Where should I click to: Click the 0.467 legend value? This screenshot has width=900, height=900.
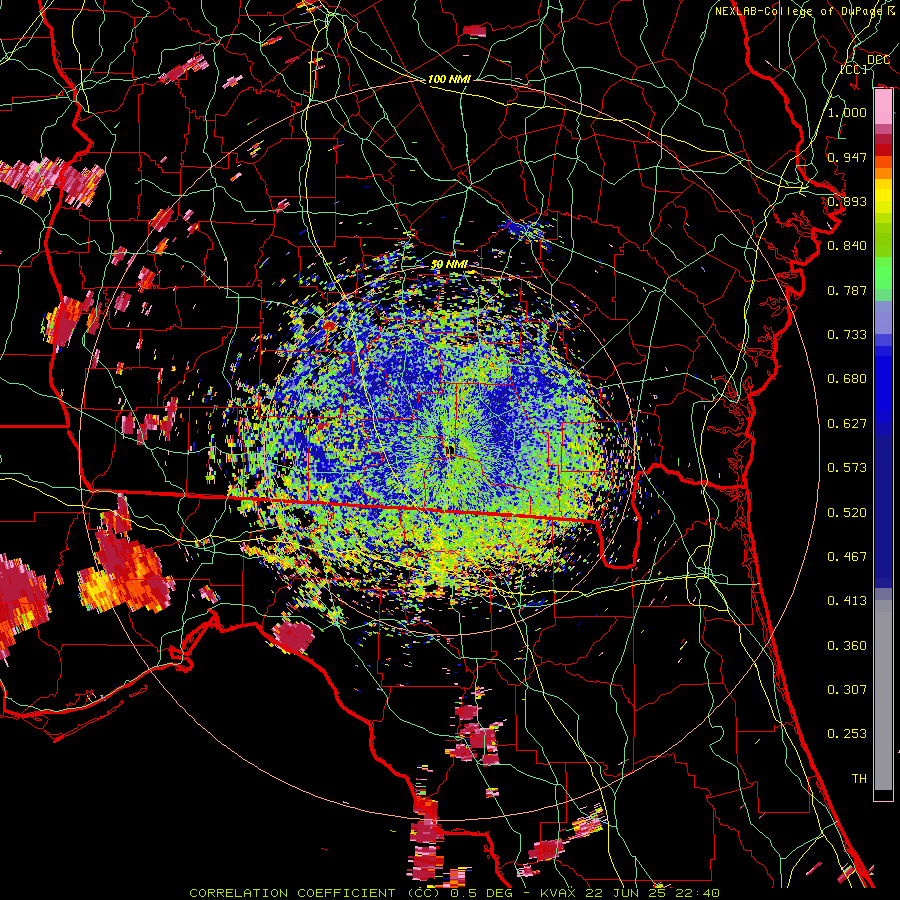click(x=847, y=557)
